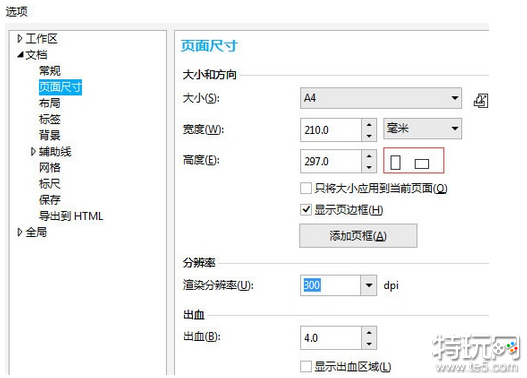Select 文档 tree item label
This screenshot has width=527, height=378.
pos(36,55)
